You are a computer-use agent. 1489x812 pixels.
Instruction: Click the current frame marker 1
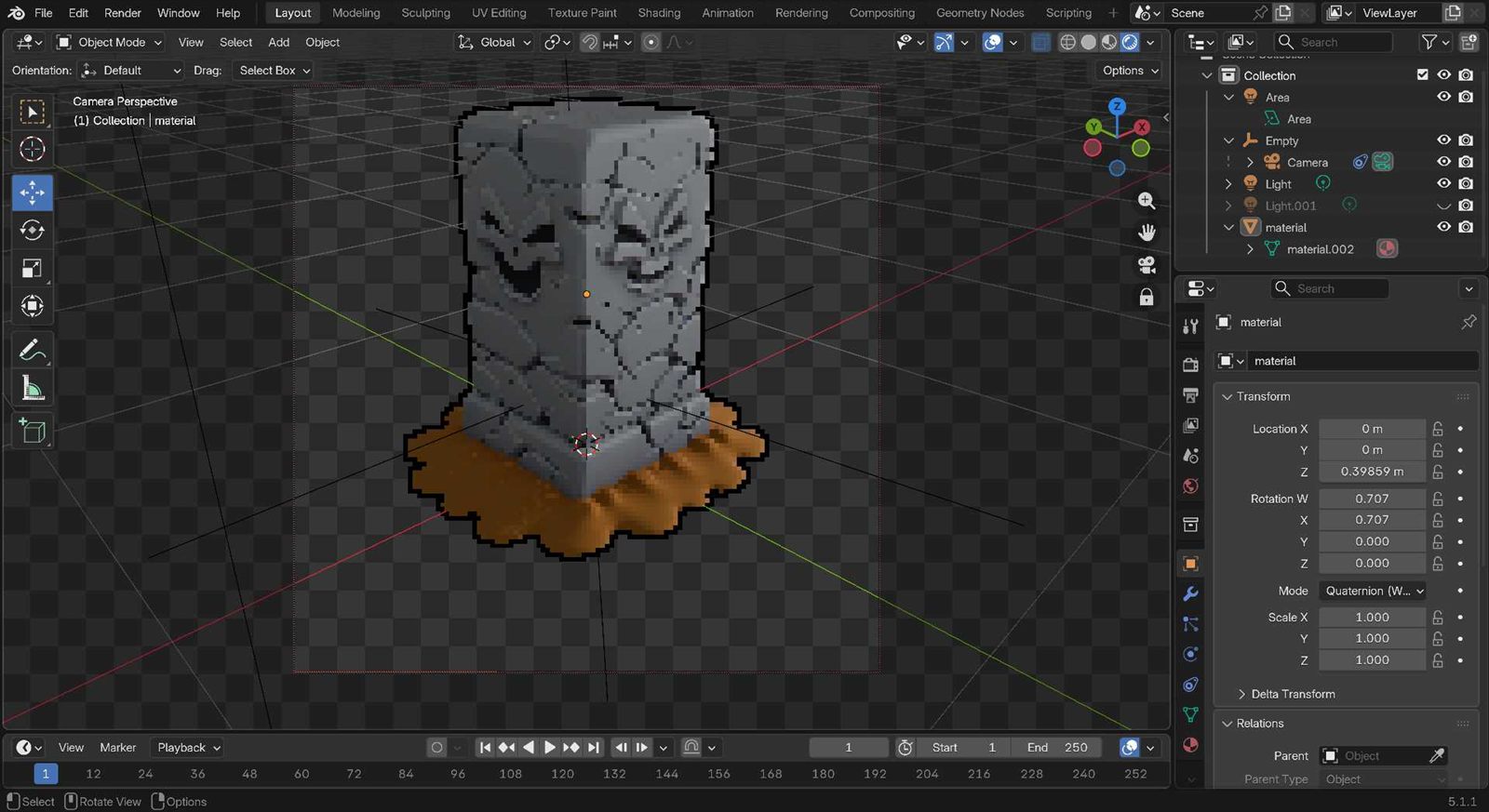(46, 774)
